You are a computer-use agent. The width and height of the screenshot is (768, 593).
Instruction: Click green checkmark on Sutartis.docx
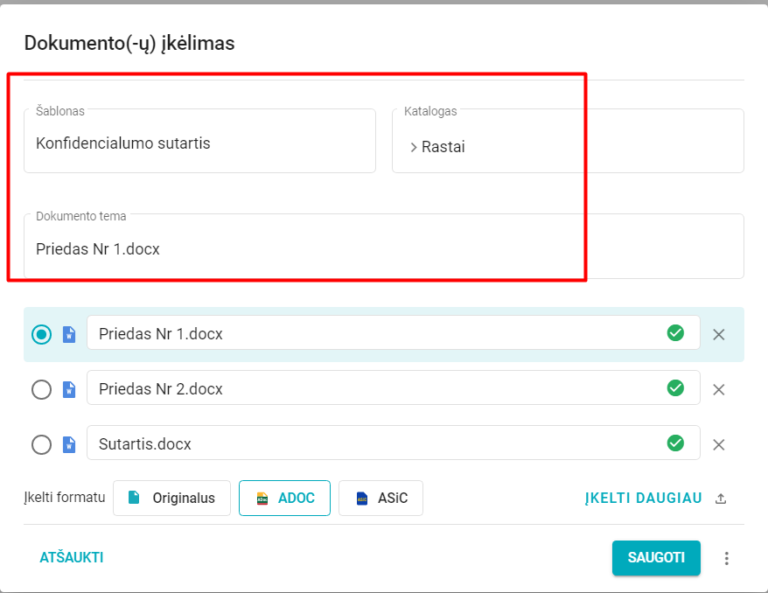[676, 443]
